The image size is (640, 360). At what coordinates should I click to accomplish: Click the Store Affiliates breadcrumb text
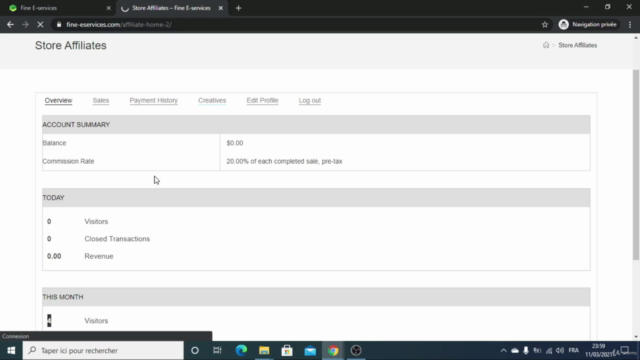click(578, 45)
